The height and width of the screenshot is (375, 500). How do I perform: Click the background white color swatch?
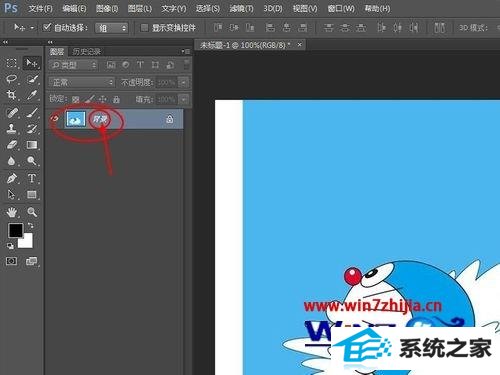tap(27, 242)
